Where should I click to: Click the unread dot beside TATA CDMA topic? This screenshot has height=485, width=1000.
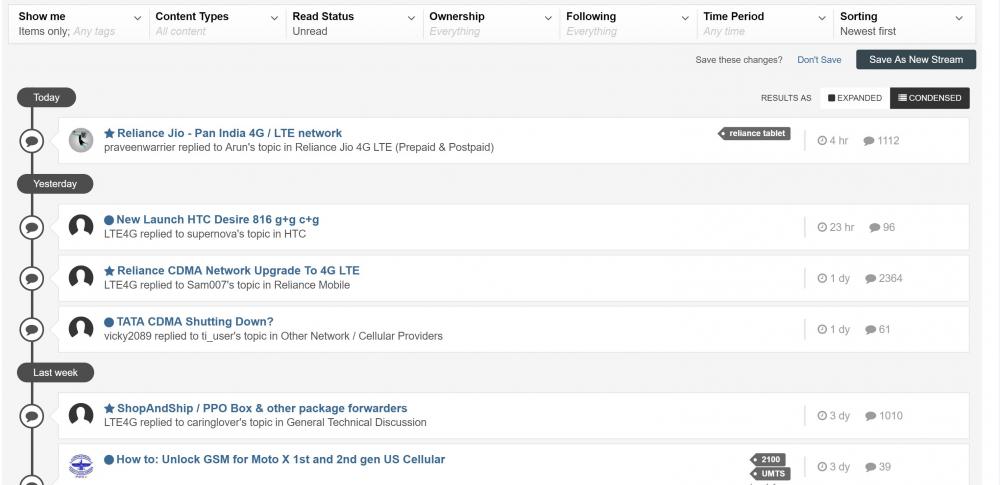click(109, 322)
